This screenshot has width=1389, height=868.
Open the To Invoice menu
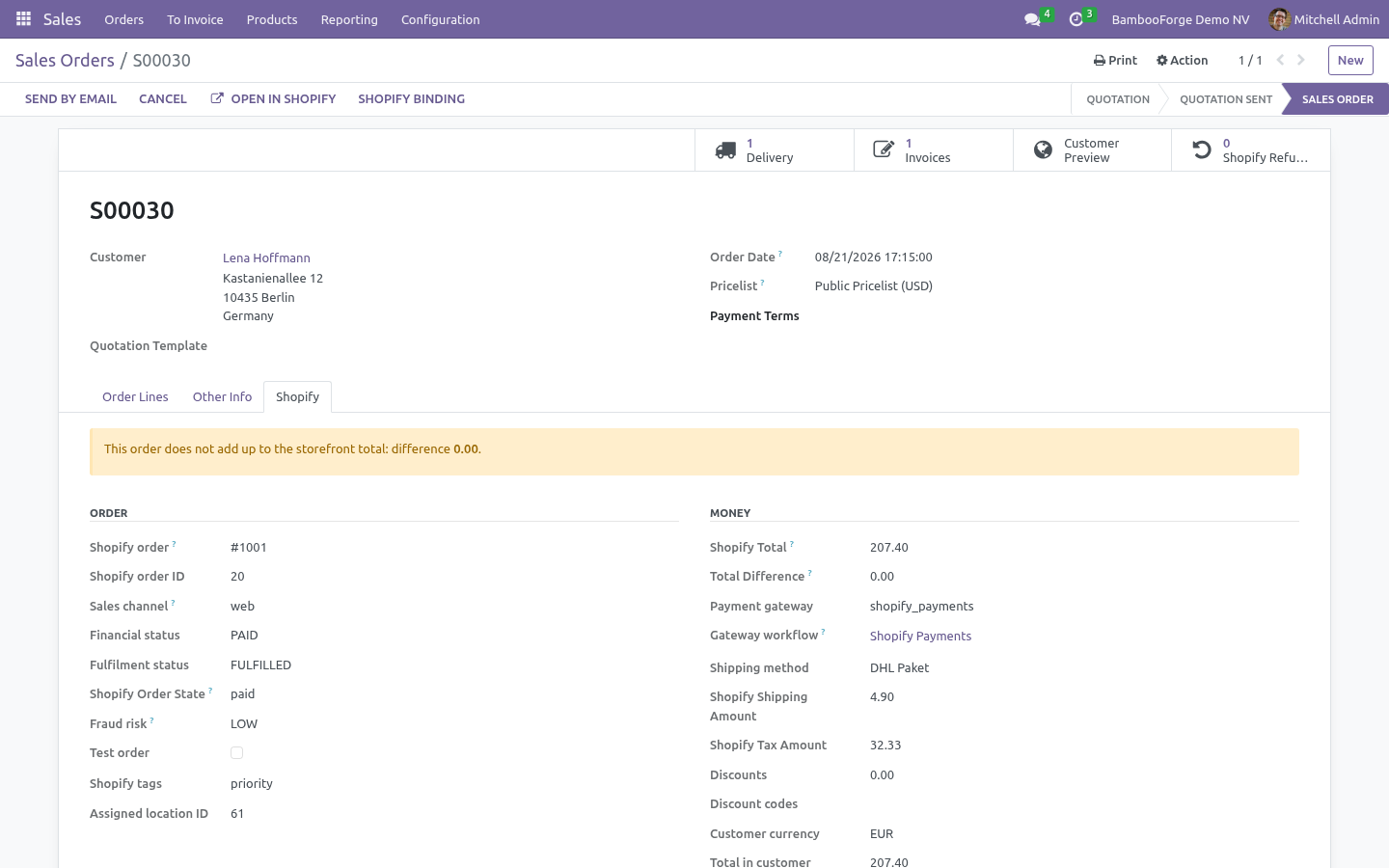(195, 19)
